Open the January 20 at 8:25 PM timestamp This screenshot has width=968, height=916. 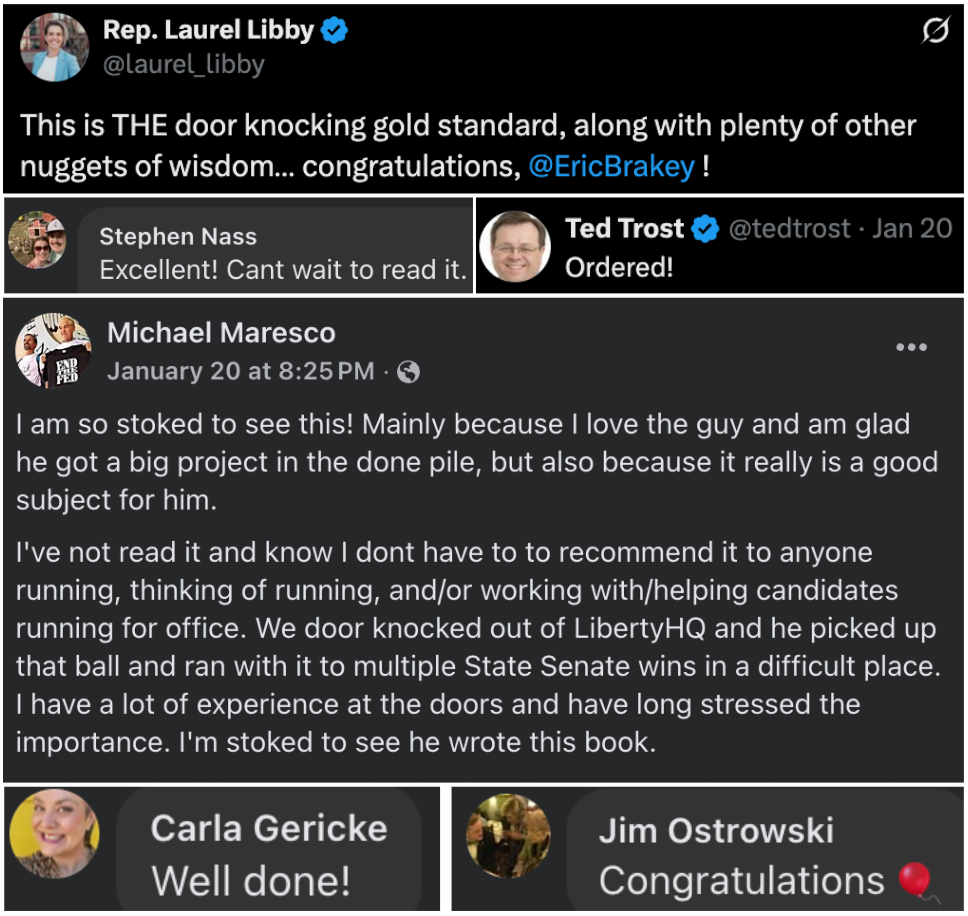click(x=240, y=372)
